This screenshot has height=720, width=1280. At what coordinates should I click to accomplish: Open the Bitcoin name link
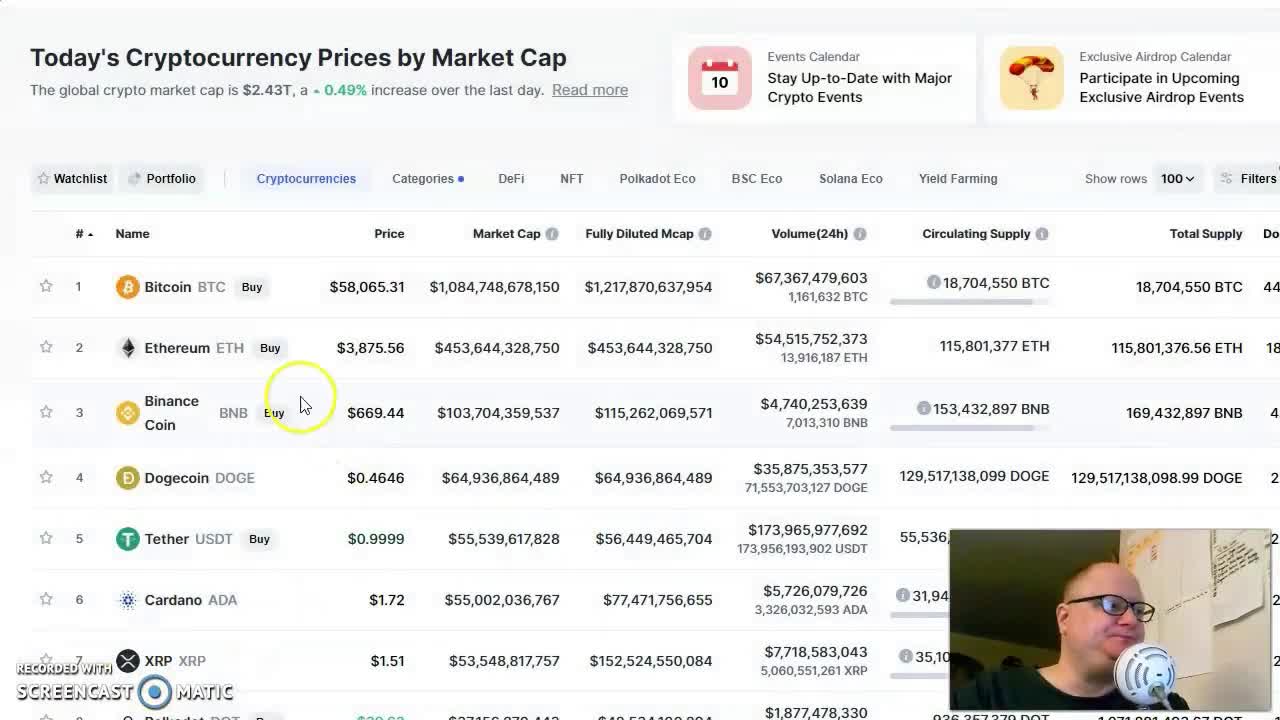[x=168, y=287]
